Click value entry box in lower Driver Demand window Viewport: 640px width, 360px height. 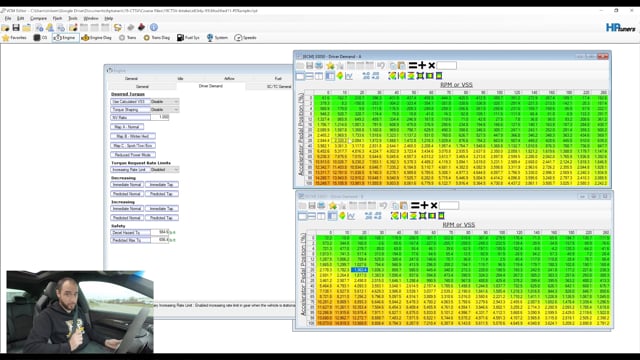coord(449,205)
